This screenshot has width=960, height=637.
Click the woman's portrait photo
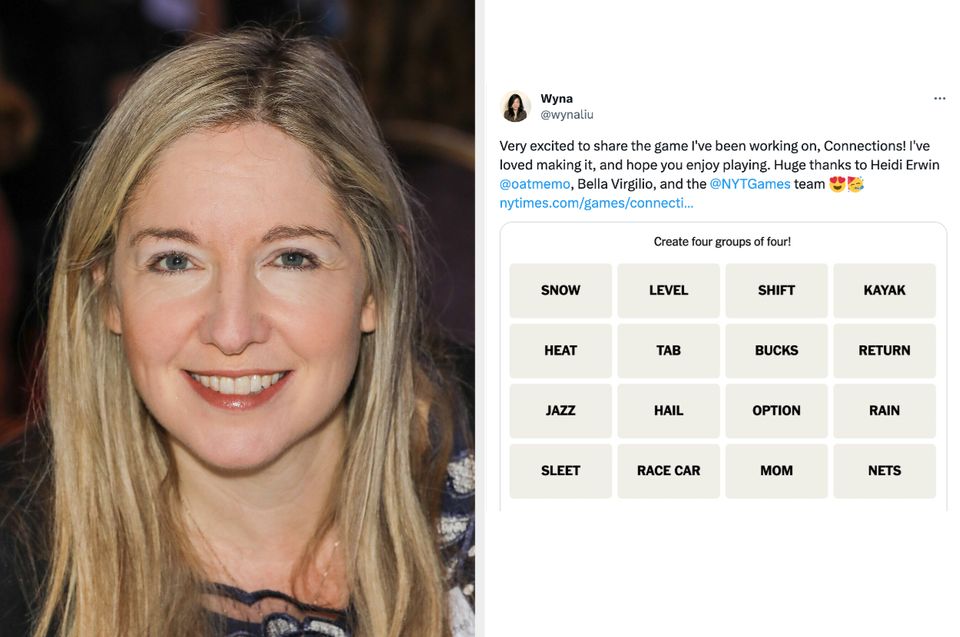(x=237, y=318)
